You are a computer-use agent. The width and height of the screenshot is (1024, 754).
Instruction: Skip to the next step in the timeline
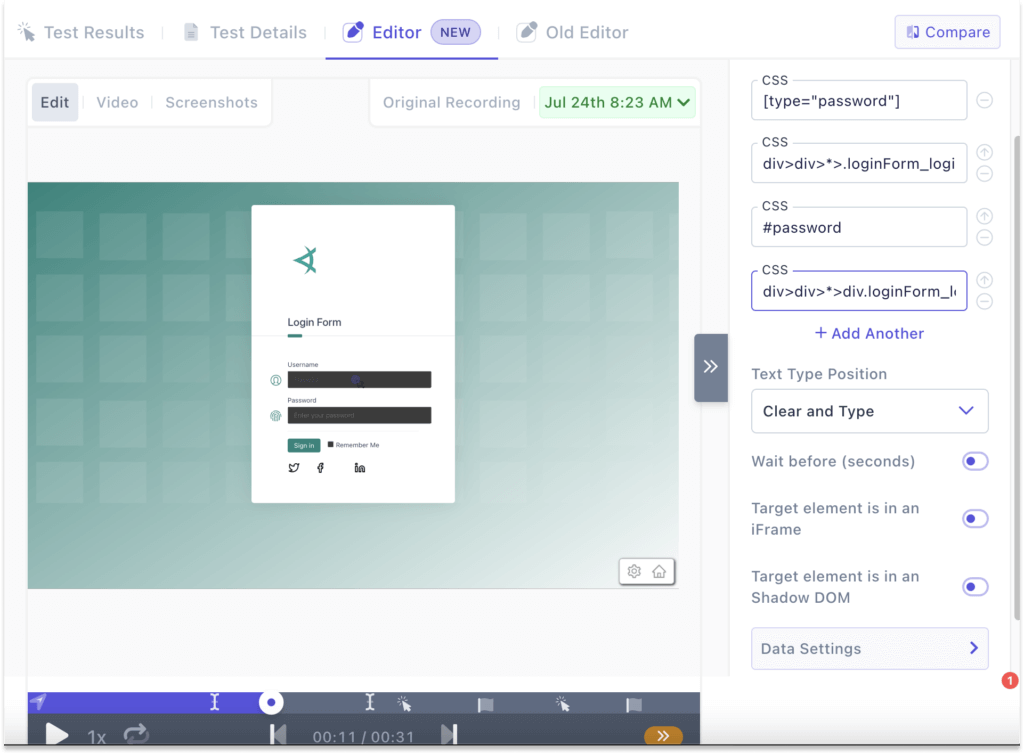(x=450, y=736)
